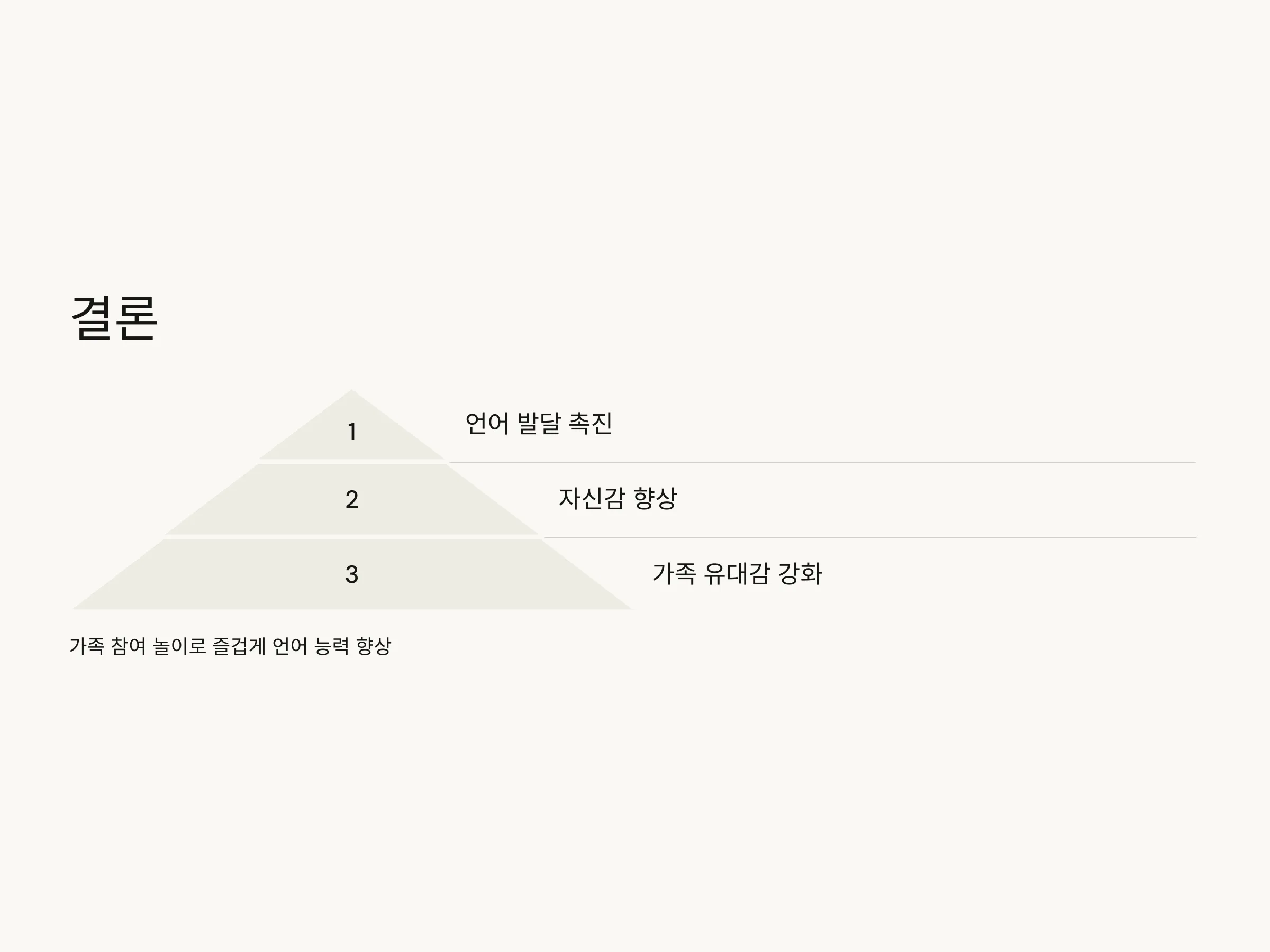
Task: Click the apex tip of the pyramid graphic
Action: pos(352,392)
